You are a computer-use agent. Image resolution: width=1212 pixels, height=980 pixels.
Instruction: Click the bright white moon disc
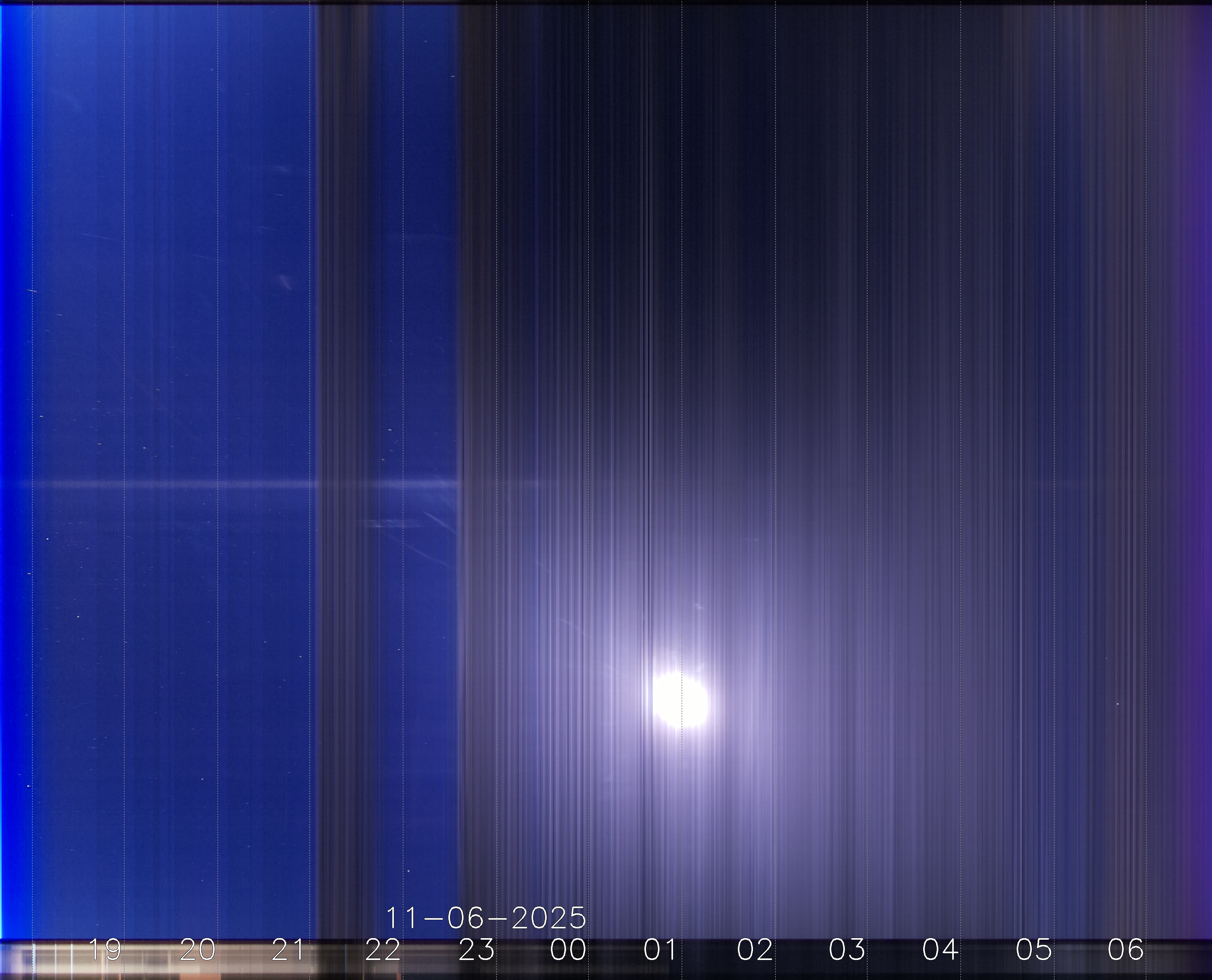[680, 700]
